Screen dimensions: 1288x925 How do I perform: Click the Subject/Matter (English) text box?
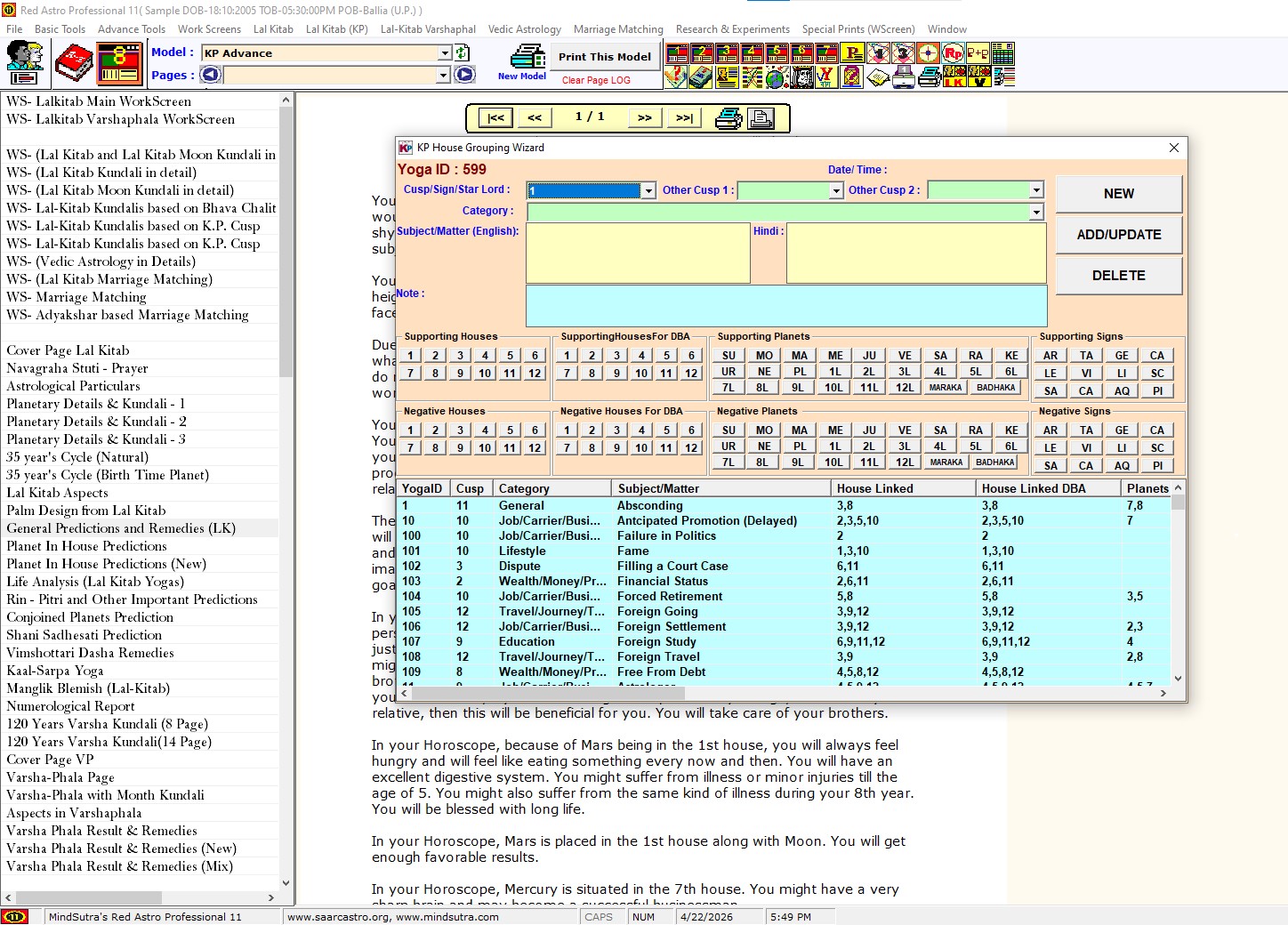coord(638,253)
